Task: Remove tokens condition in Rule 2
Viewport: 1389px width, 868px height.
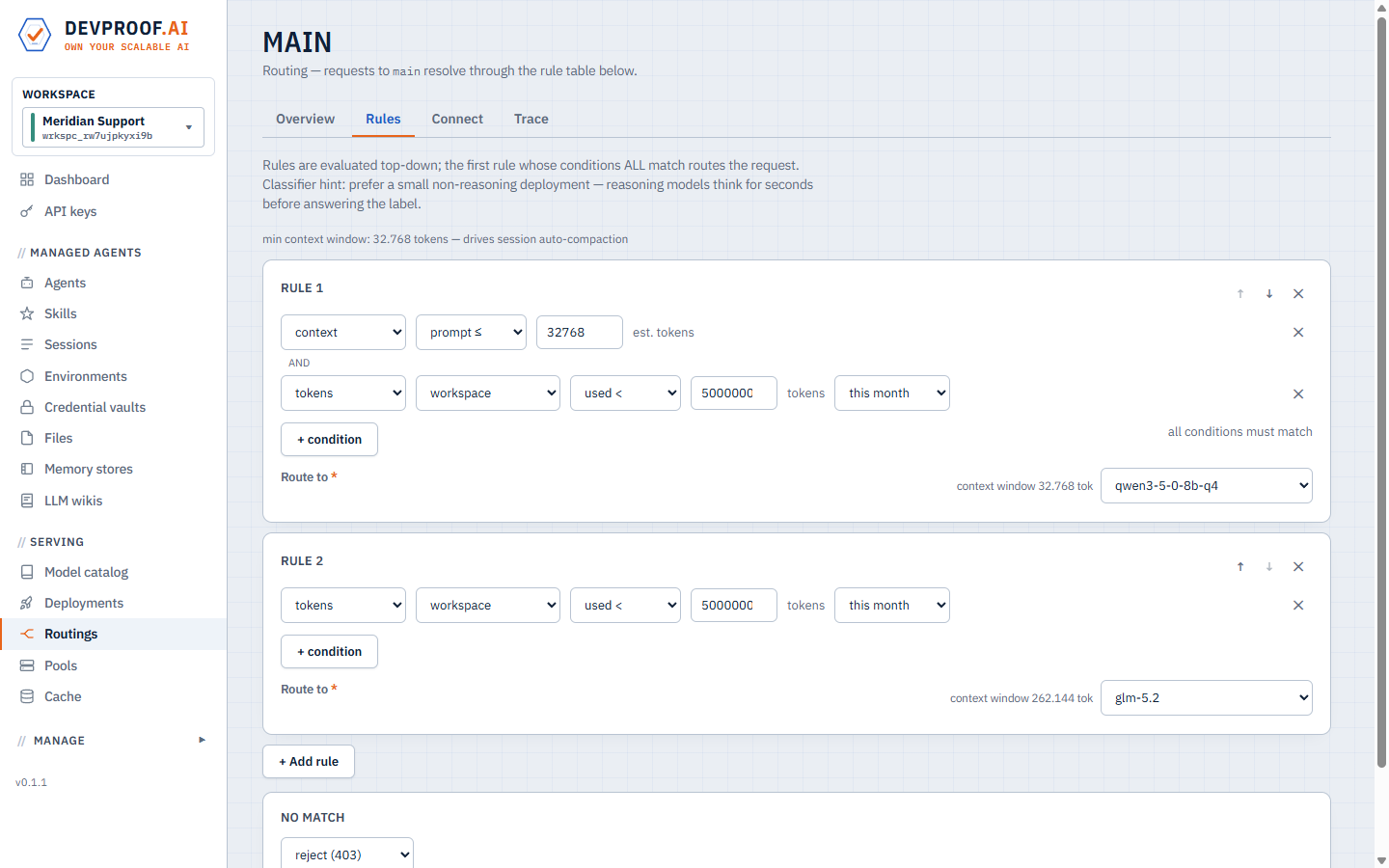Action: point(1298,606)
